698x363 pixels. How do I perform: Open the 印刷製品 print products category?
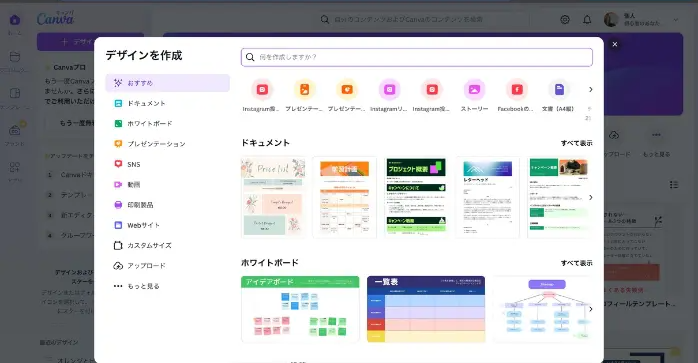167,205
